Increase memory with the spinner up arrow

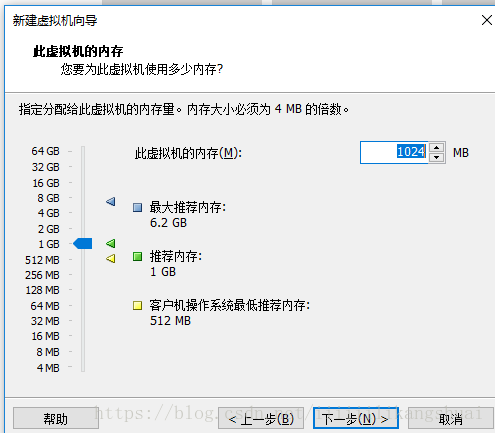tap(436, 147)
